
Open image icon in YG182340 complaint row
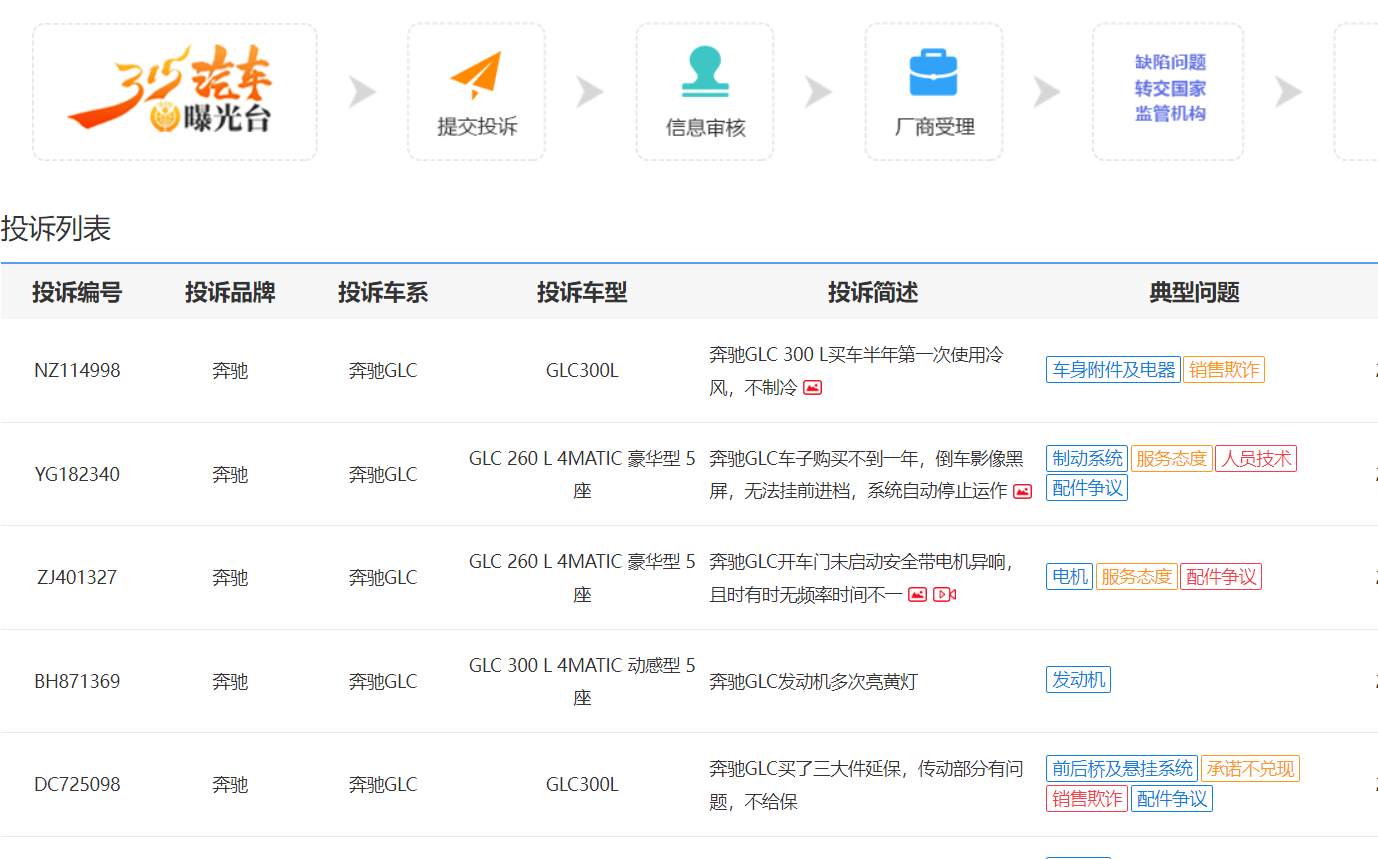tap(1022, 491)
